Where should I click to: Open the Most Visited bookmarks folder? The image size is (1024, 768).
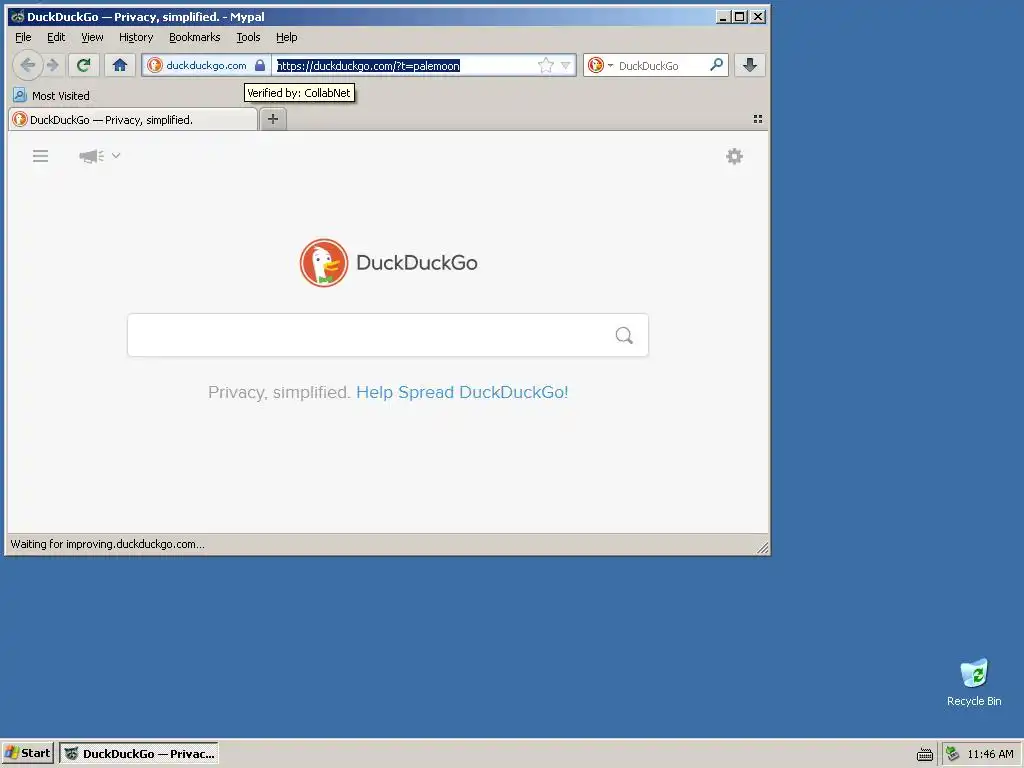(x=52, y=95)
